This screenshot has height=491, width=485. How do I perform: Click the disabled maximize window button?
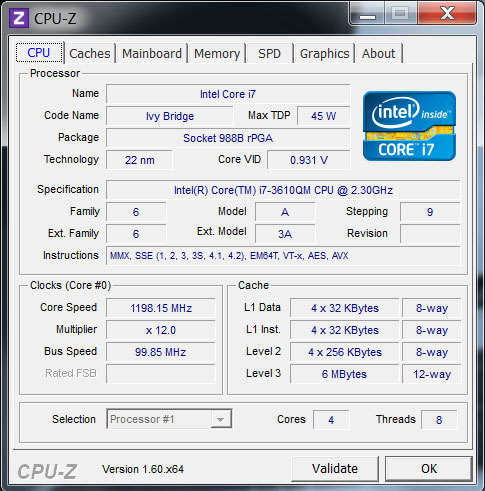(401, 14)
